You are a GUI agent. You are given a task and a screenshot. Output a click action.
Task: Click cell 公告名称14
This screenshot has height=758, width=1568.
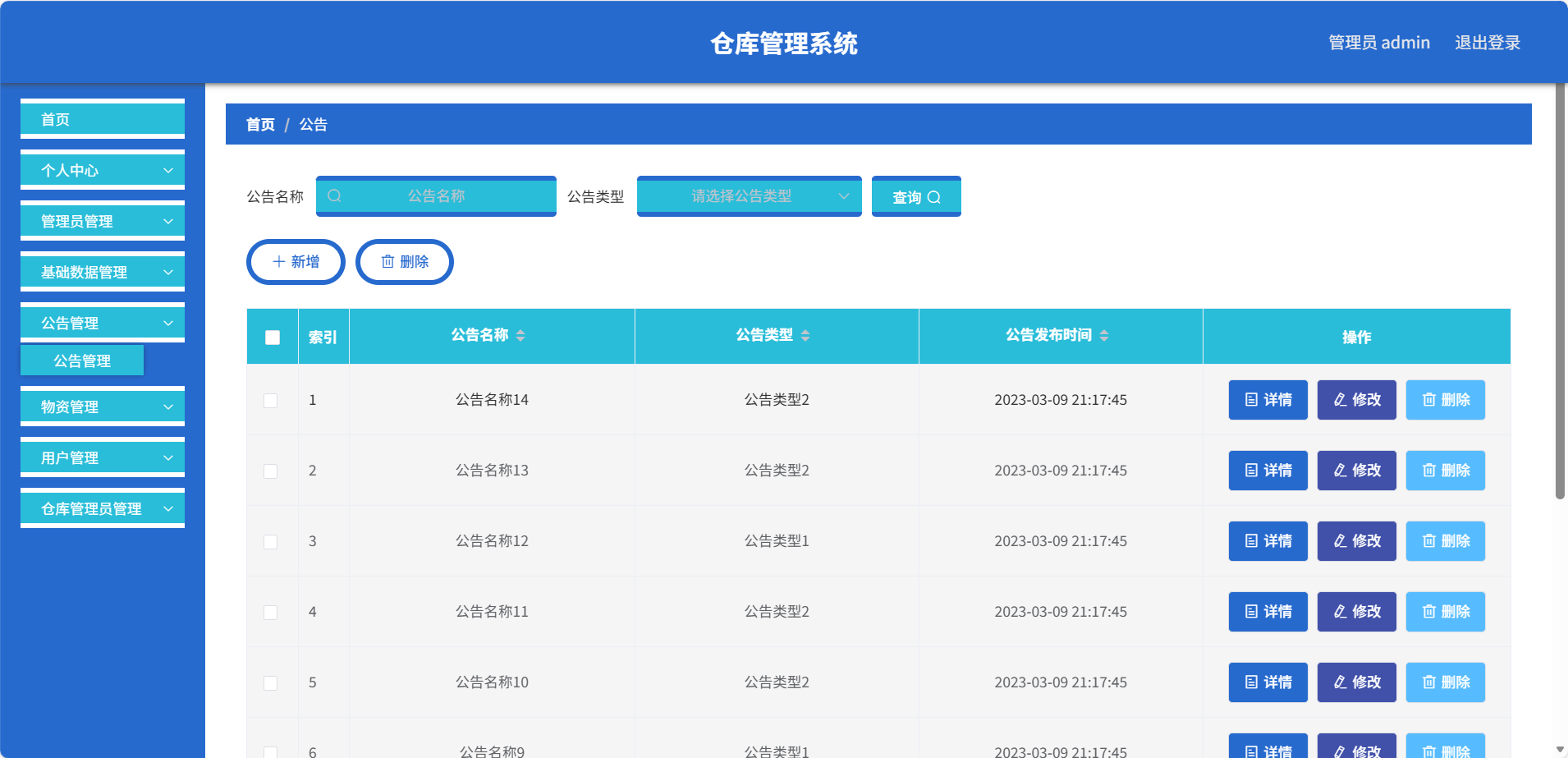tap(492, 400)
